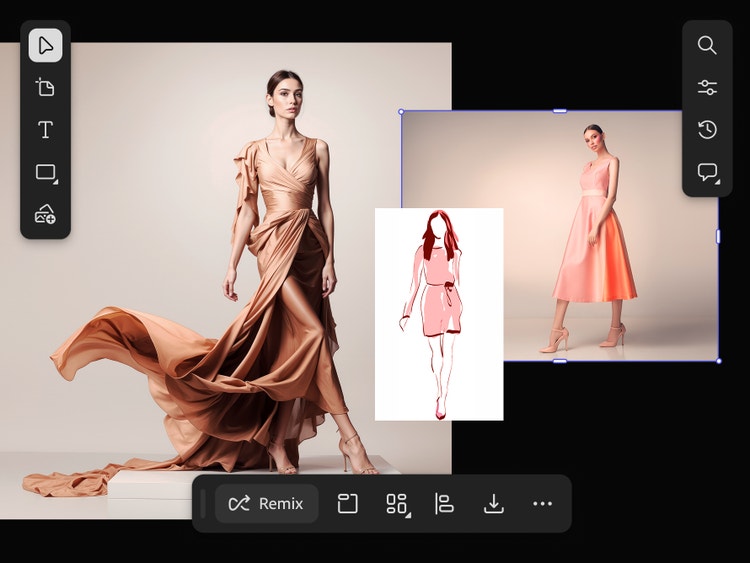The width and height of the screenshot is (750, 563).
Task: Click the top-left corner selection handle
Action: 401,111
